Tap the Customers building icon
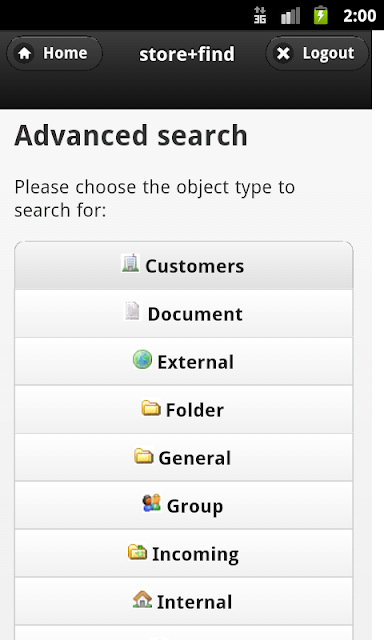 click(x=131, y=263)
